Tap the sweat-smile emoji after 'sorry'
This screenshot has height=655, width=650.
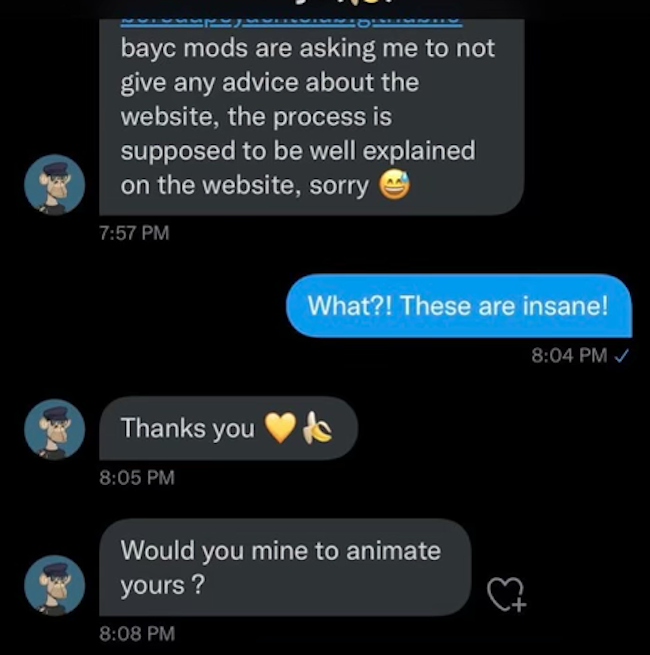coord(395,185)
